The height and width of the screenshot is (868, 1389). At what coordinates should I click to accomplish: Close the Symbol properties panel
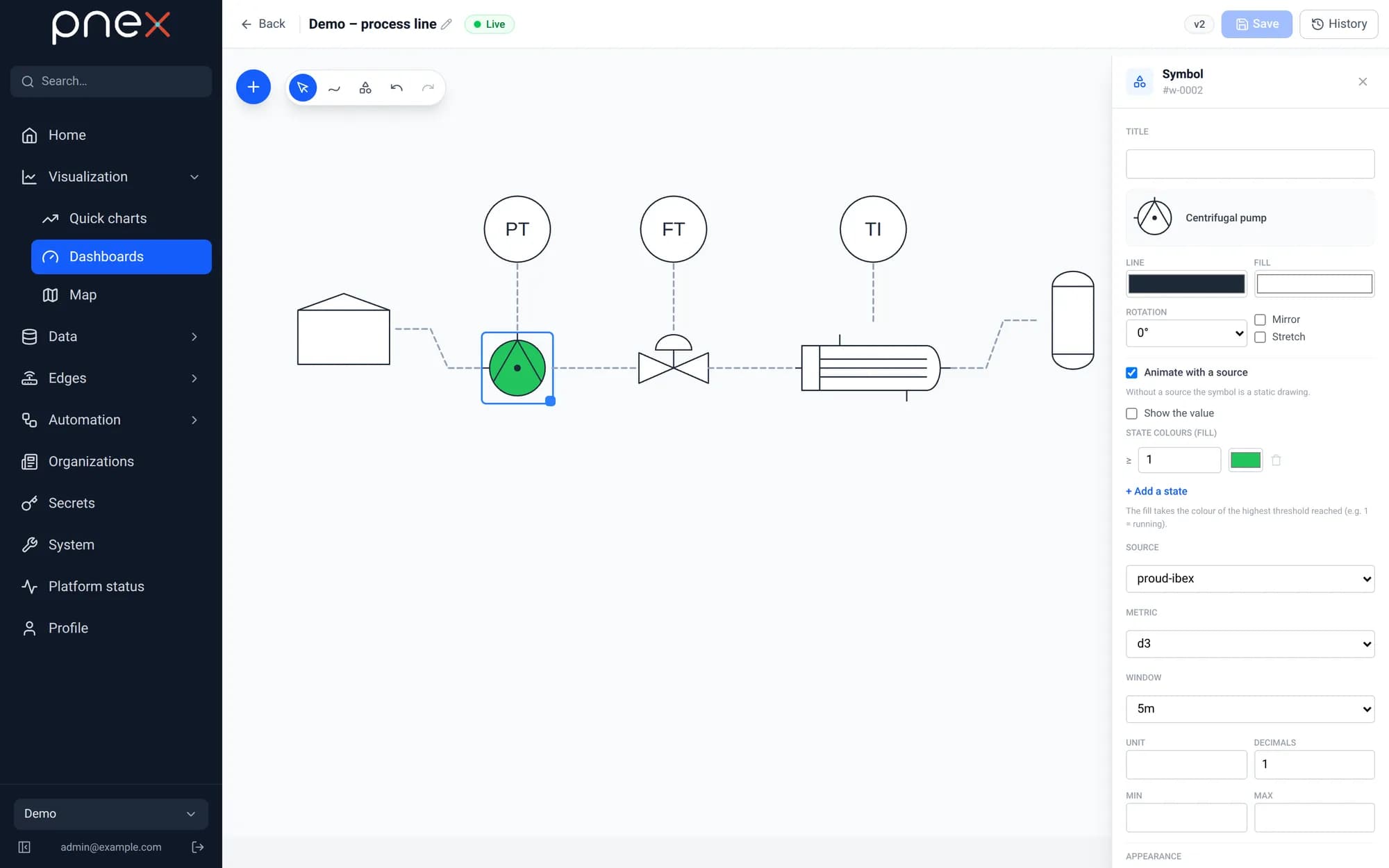pyautogui.click(x=1363, y=82)
